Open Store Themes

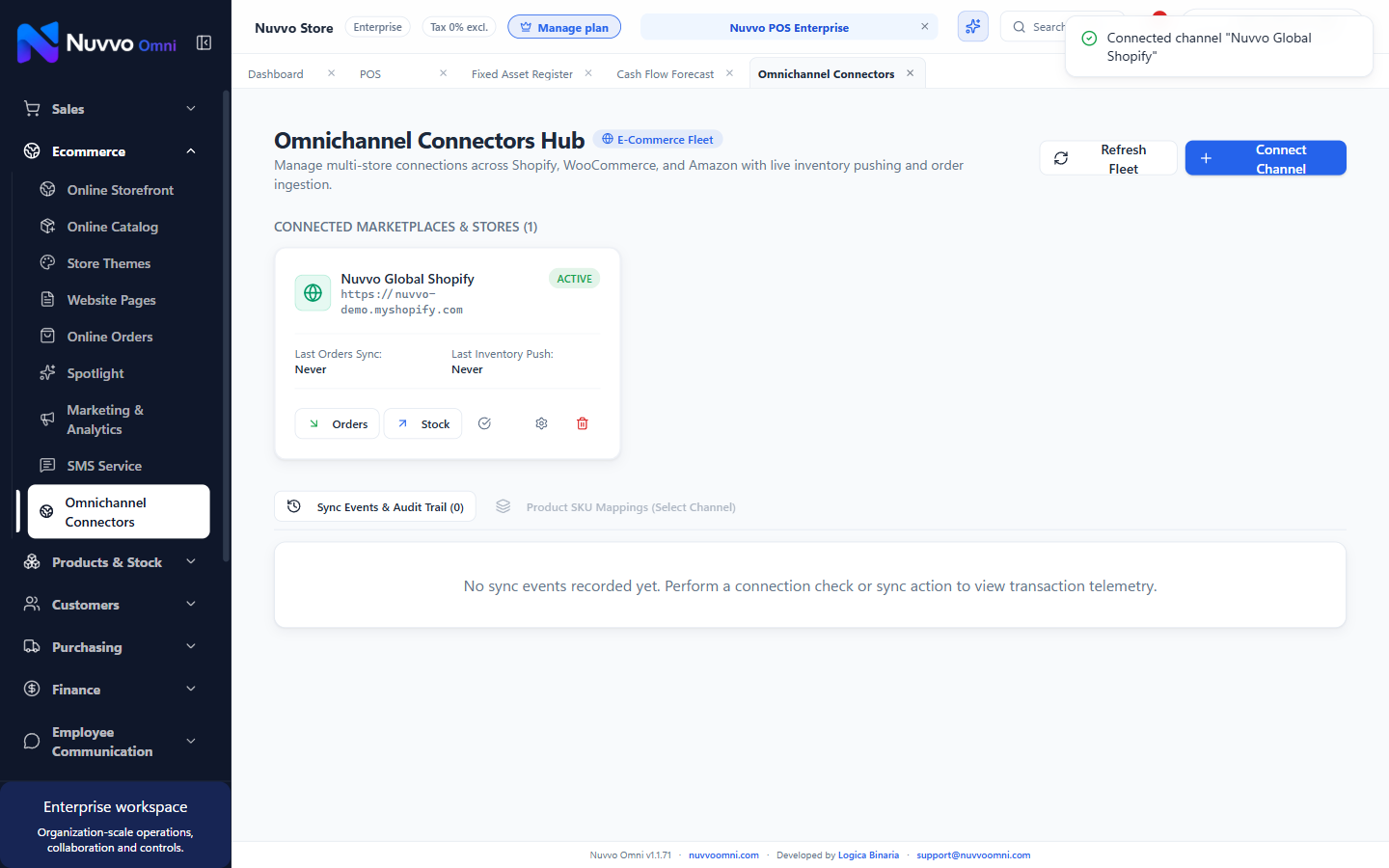pyautogui.click(x=119, y=263)
